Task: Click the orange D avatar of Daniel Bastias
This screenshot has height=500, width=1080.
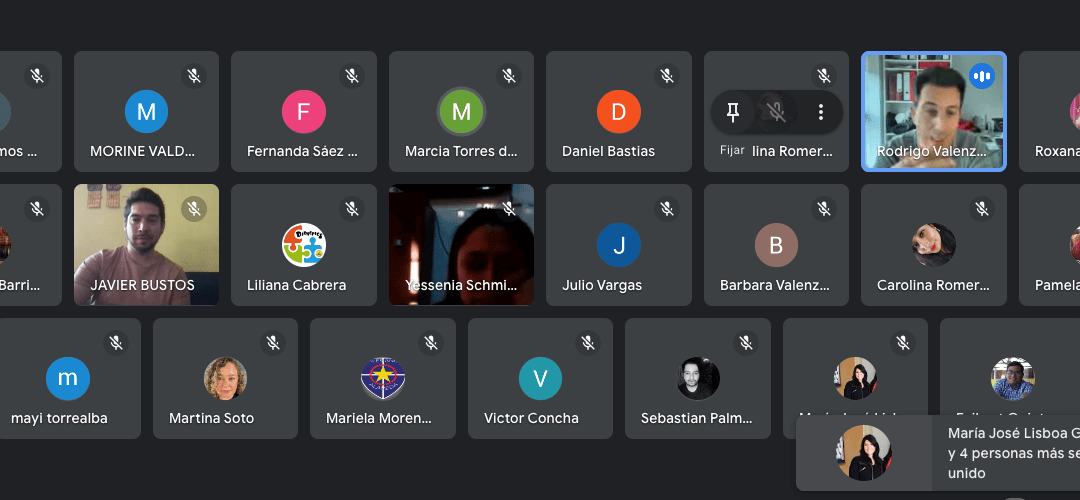Action: (x=619, y=112)
